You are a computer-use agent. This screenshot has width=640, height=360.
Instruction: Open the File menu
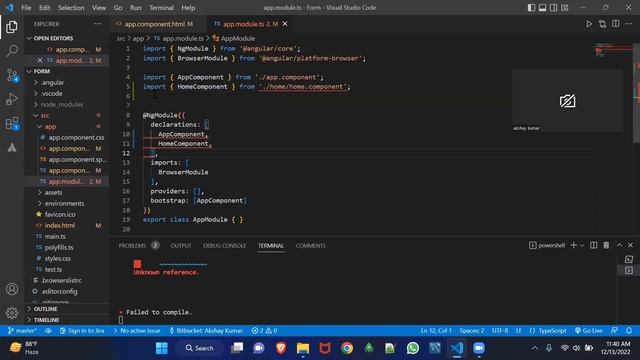coord(26,8)
